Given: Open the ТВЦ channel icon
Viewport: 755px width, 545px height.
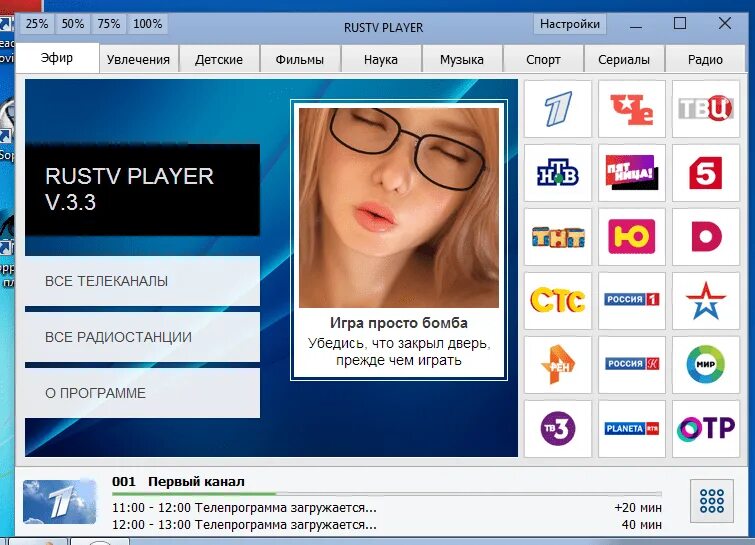Looking at the screenshot, I should tap(706, 109).
